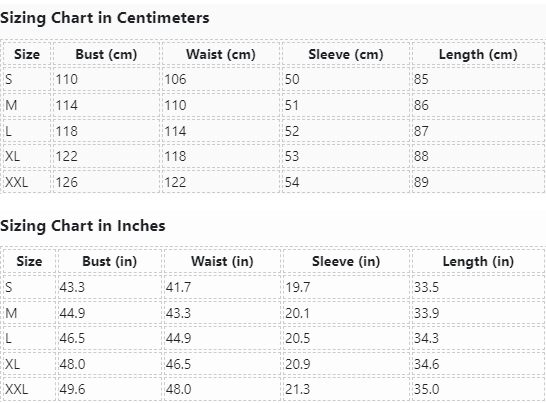
Task: Select the bust value 49.6 for XXL
Action: (72, 389)
